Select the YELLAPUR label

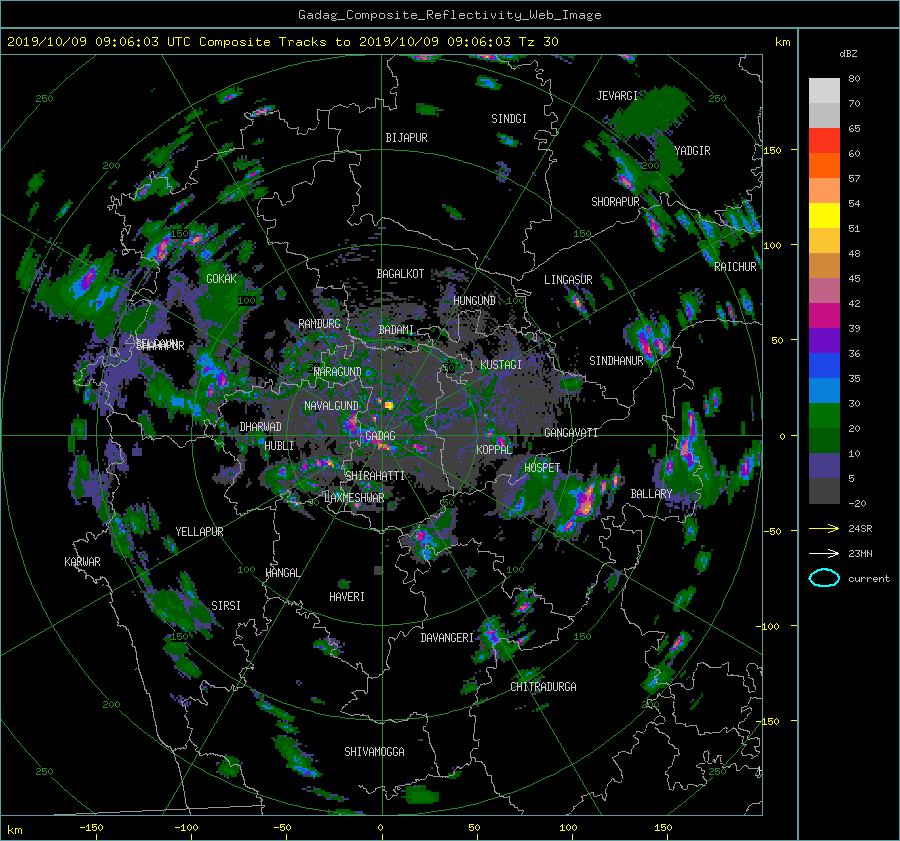(199, 532)
